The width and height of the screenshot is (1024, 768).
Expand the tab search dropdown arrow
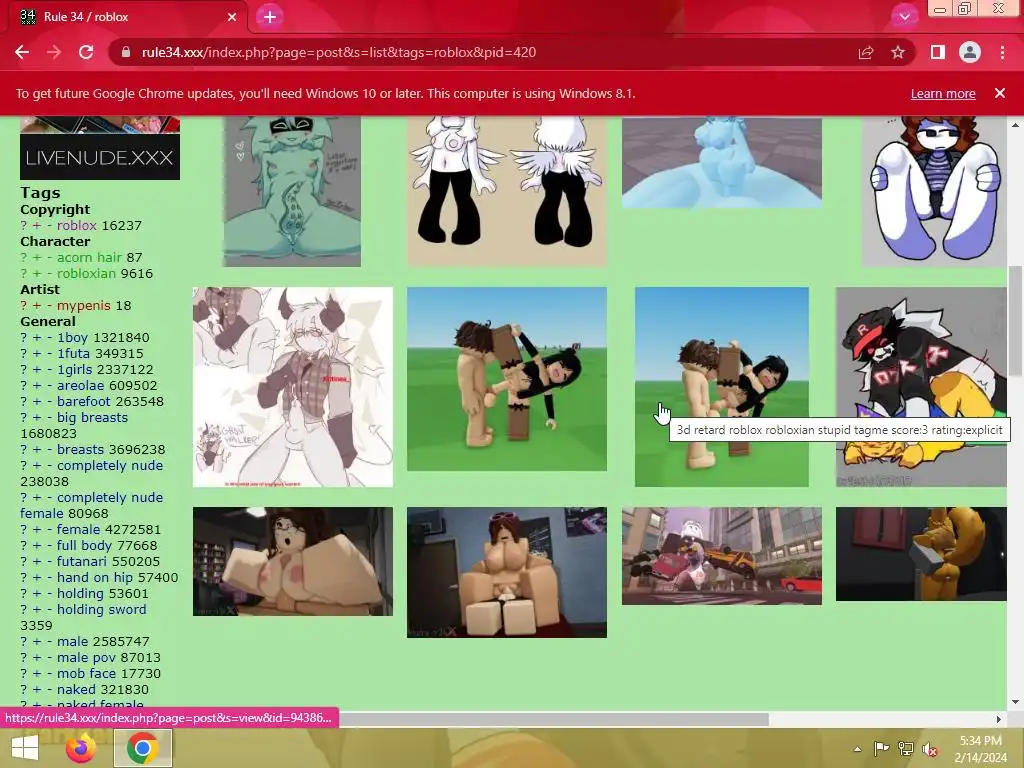[x=904, y=17]
